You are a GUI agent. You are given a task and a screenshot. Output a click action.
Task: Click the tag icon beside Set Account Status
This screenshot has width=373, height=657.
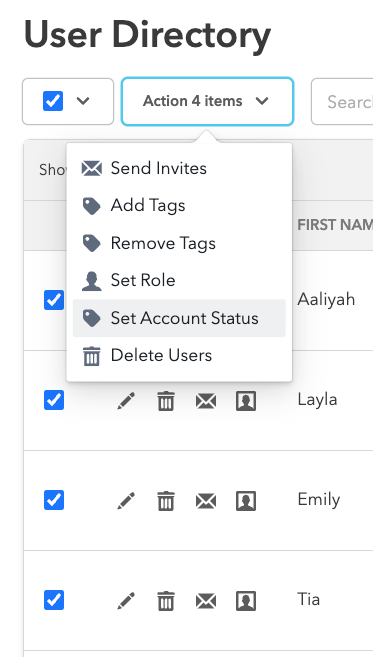(x=91, y=318)
